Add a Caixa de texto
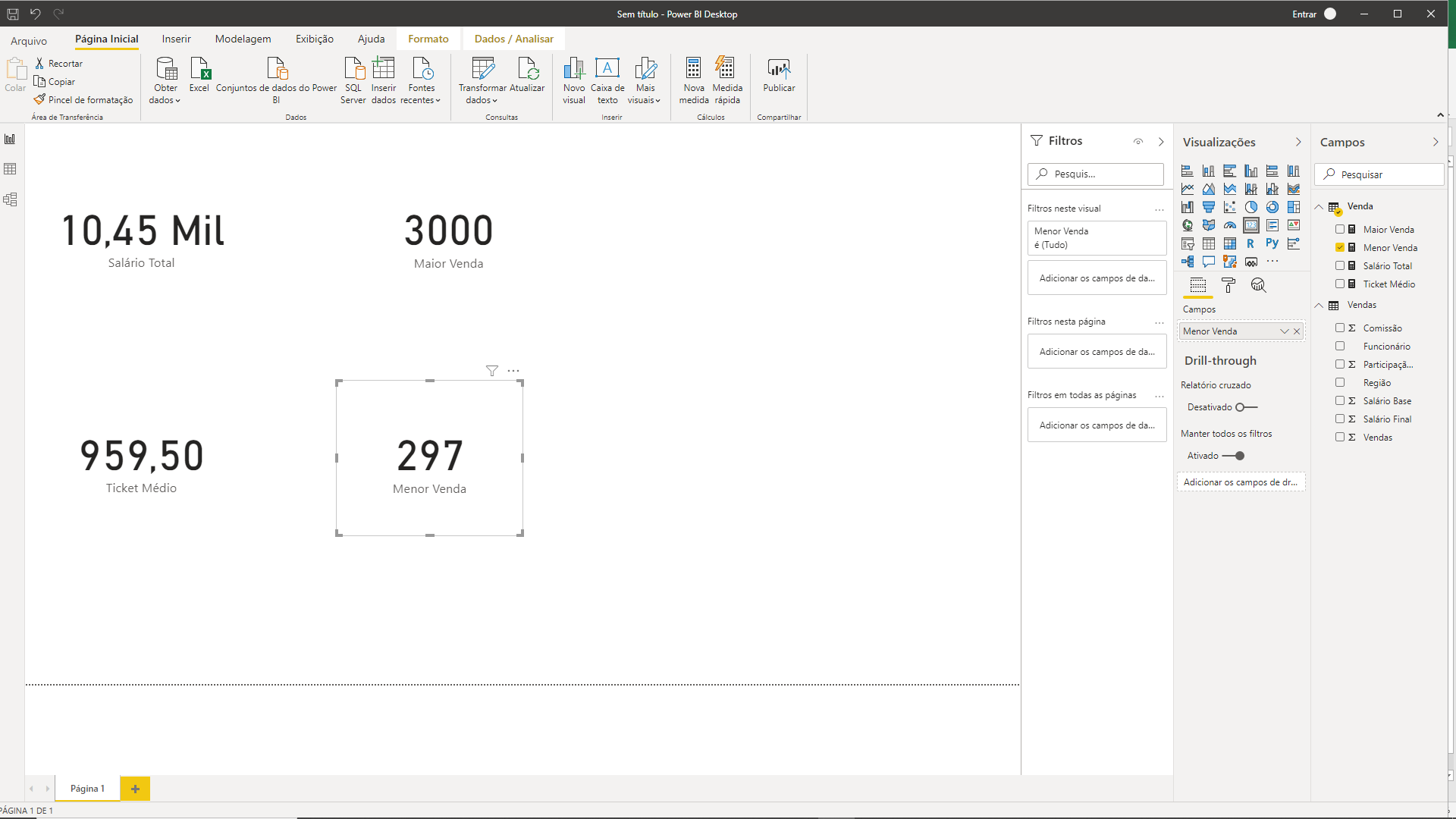Viewport: 1456px width, 819px height. point(607,80)
